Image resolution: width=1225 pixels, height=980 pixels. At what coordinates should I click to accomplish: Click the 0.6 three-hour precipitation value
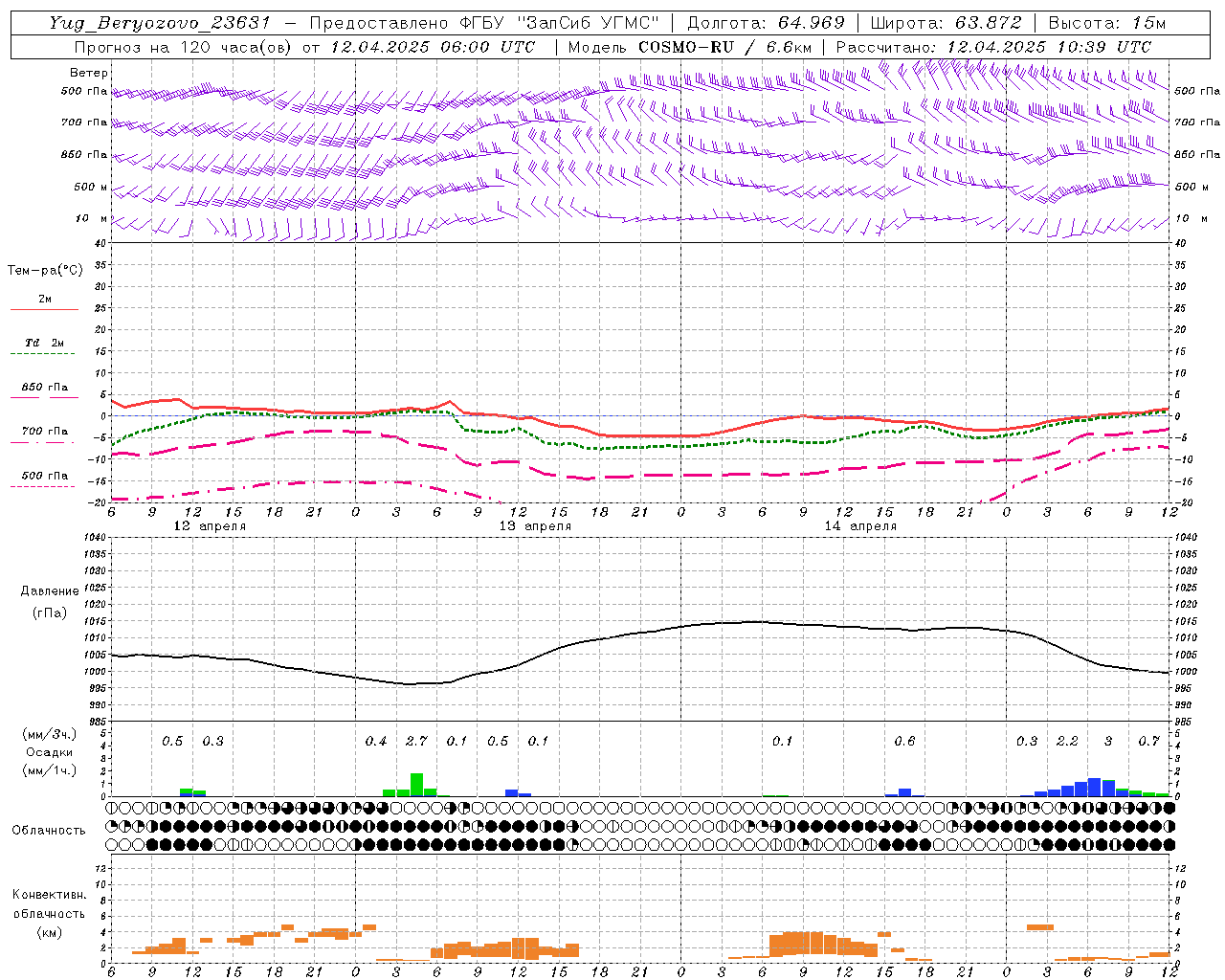(904, 742)
